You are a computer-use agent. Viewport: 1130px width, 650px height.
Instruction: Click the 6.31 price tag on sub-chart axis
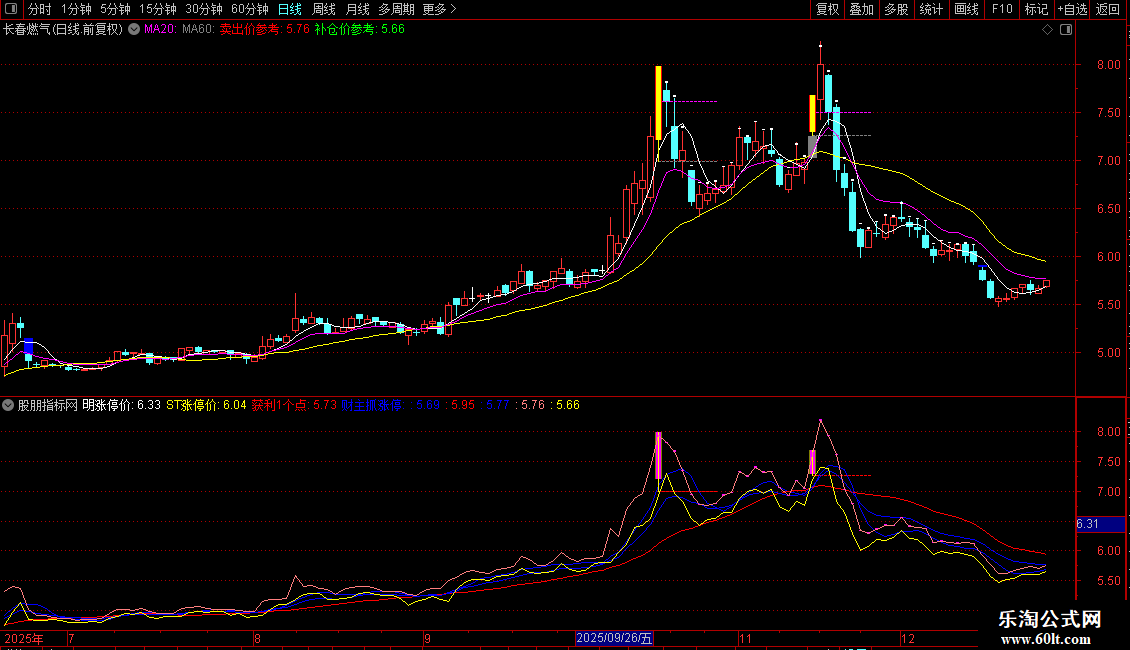click(x=1100, y=524)
